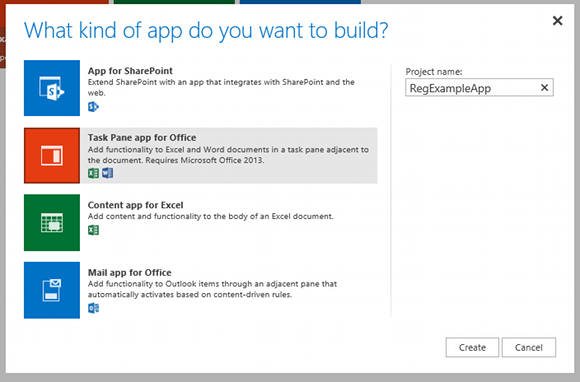Click small SharePoint icon under App for SharePoint

93,107
